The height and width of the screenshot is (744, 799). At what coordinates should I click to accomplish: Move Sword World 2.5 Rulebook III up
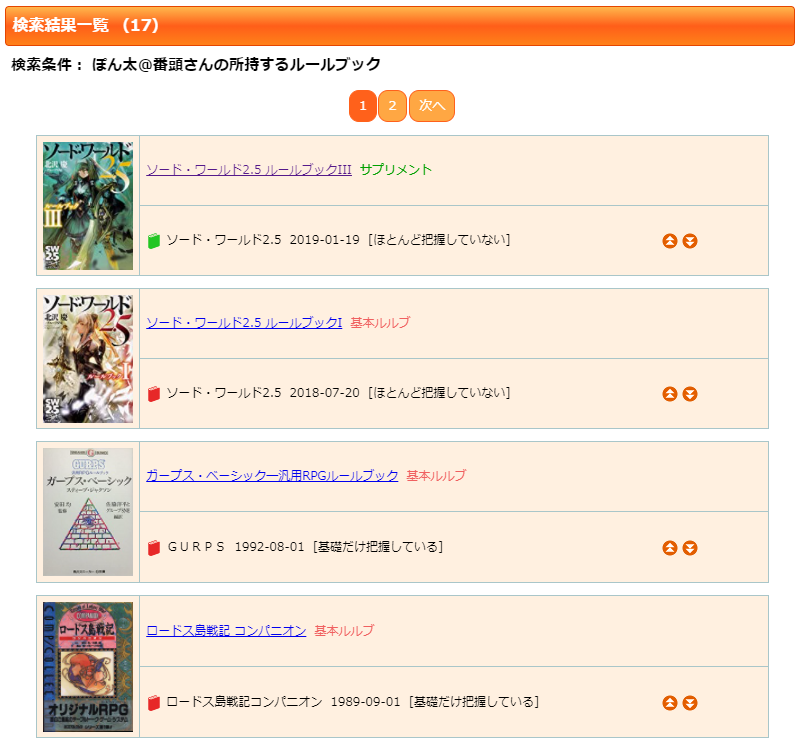[x=670, y=241]
